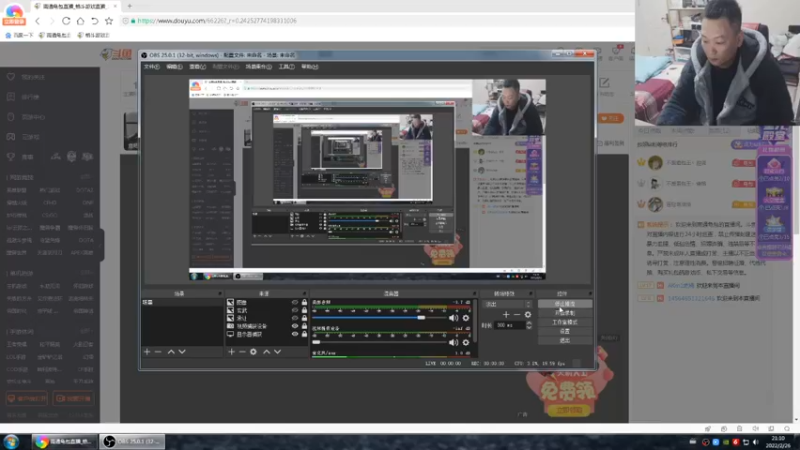The image size is (800, 450).
Task: Go back using the browser back arrow
Action: click(37, 21)
